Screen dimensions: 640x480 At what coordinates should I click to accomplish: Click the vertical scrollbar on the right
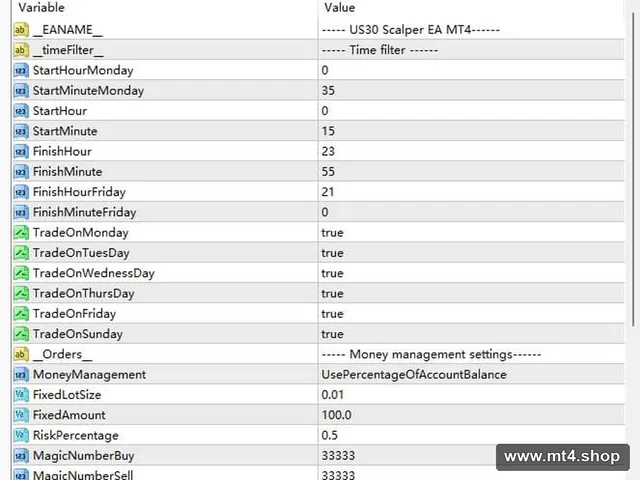click(x=633, y=169)
